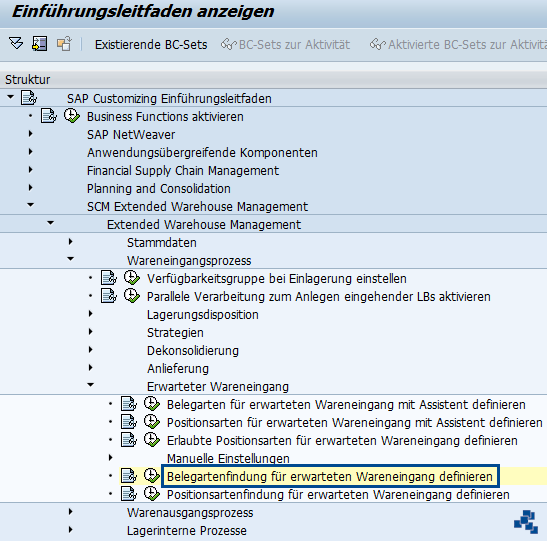547x541 pixels.
Task: Expand the Manuelle Einstellungen node
Action: [111, 458]
